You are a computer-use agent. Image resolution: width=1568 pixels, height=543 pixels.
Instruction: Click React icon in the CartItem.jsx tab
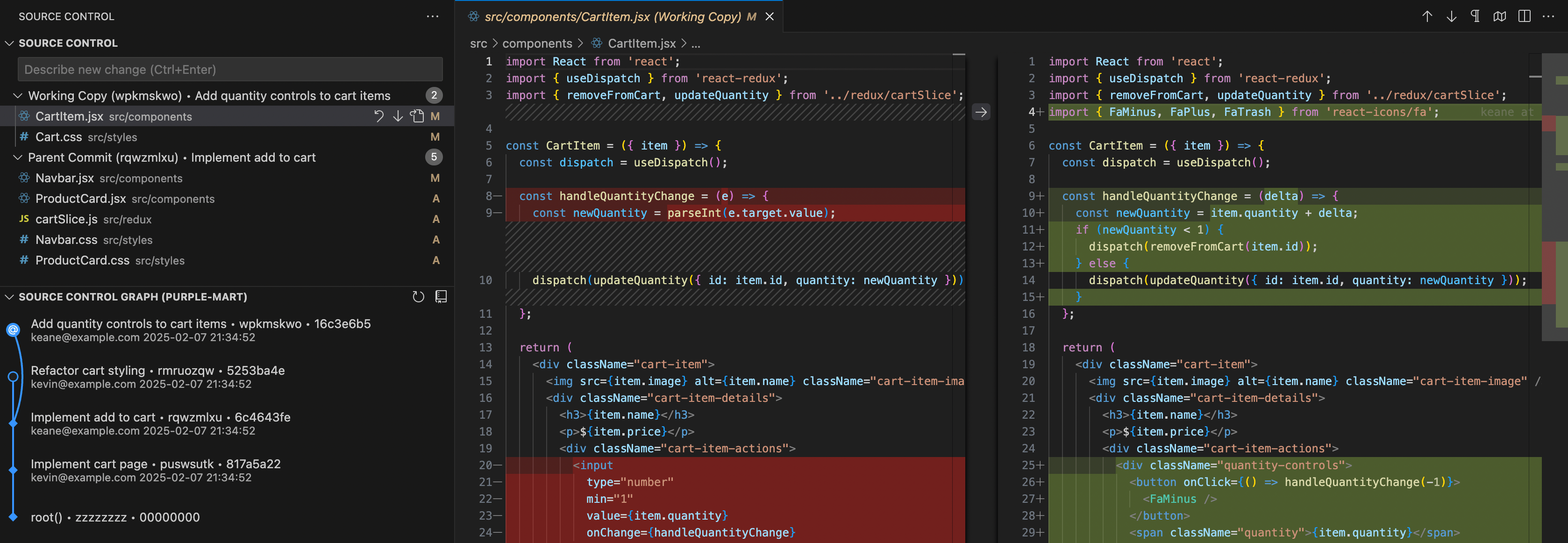click(x=473, y=16)
